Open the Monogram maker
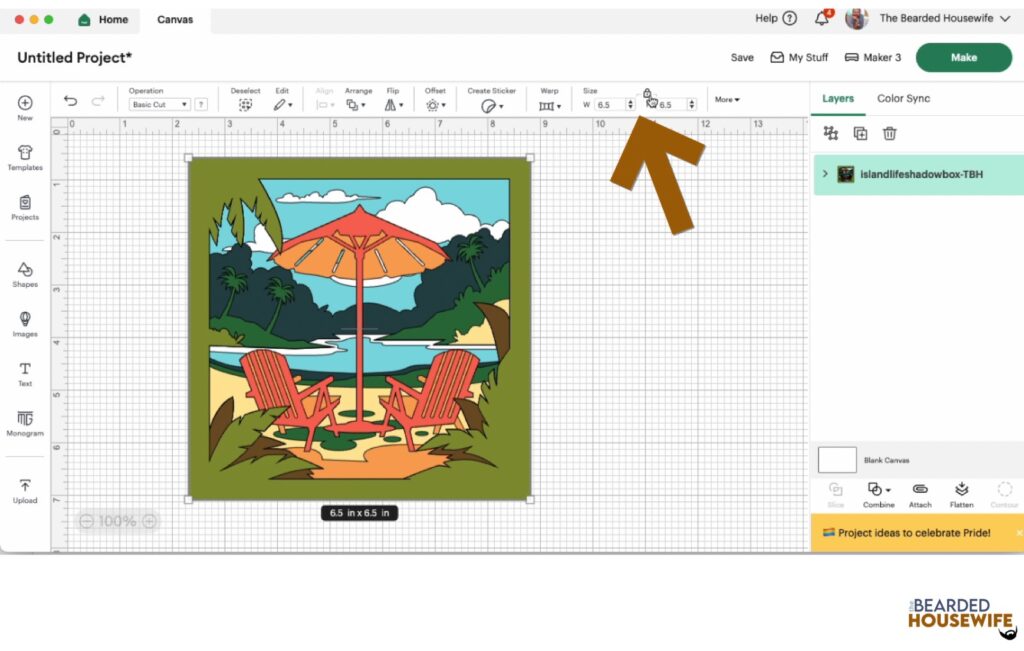Screen dimensions: 1024x651 [x=25, y=423]
